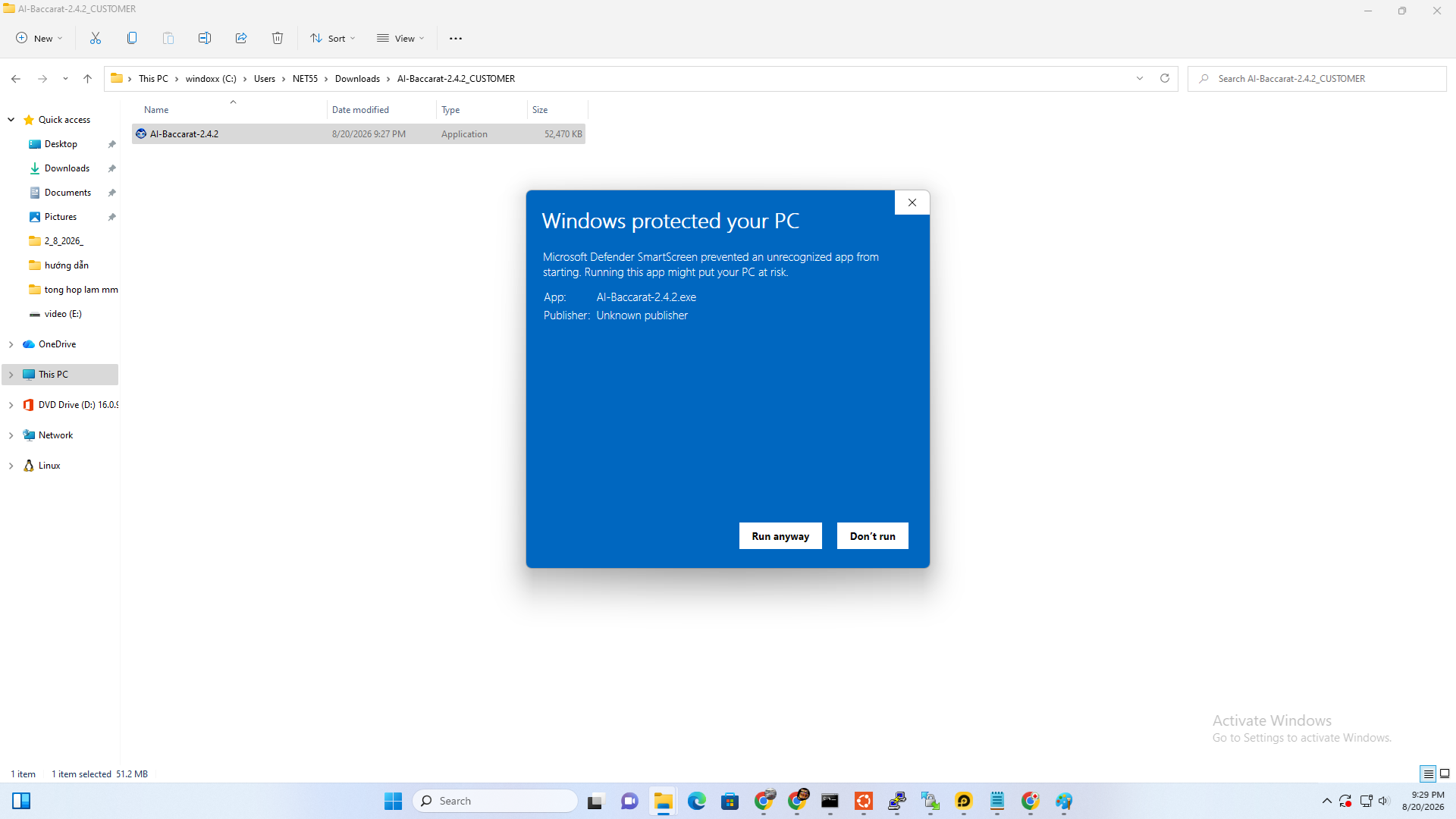This screenshot has height=819, width=1456.
Task: Go back with the Back arrow
Action: click(16, 79)
